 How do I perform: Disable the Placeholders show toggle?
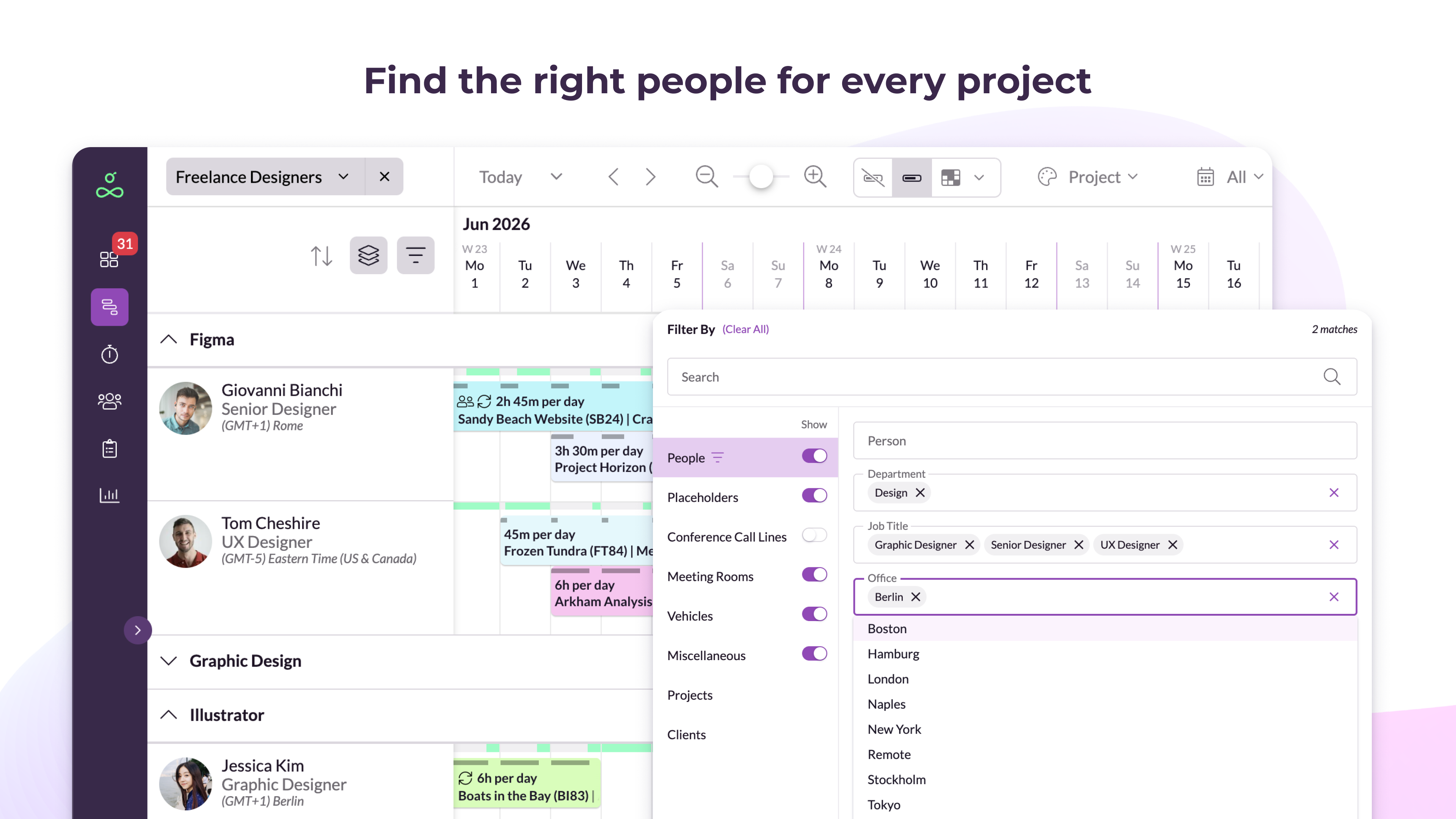coord(814,496)
